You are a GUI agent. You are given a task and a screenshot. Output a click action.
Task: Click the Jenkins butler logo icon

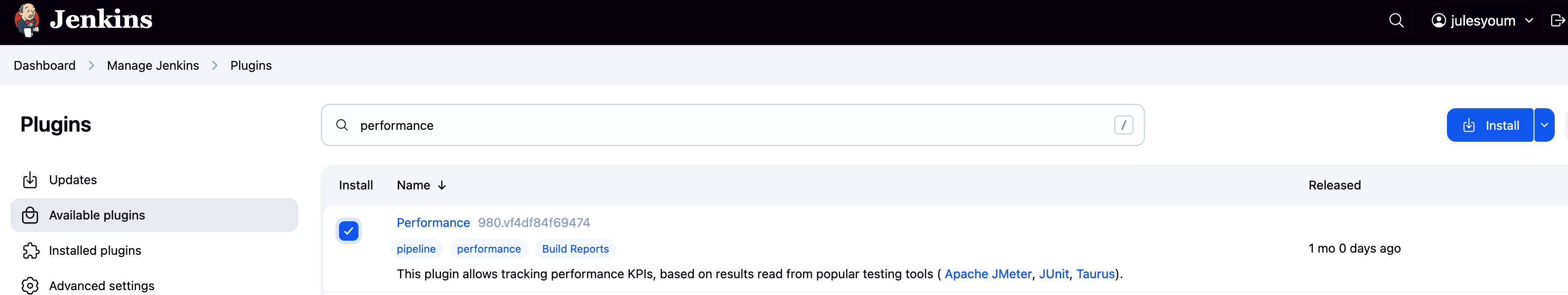point(27,19)
